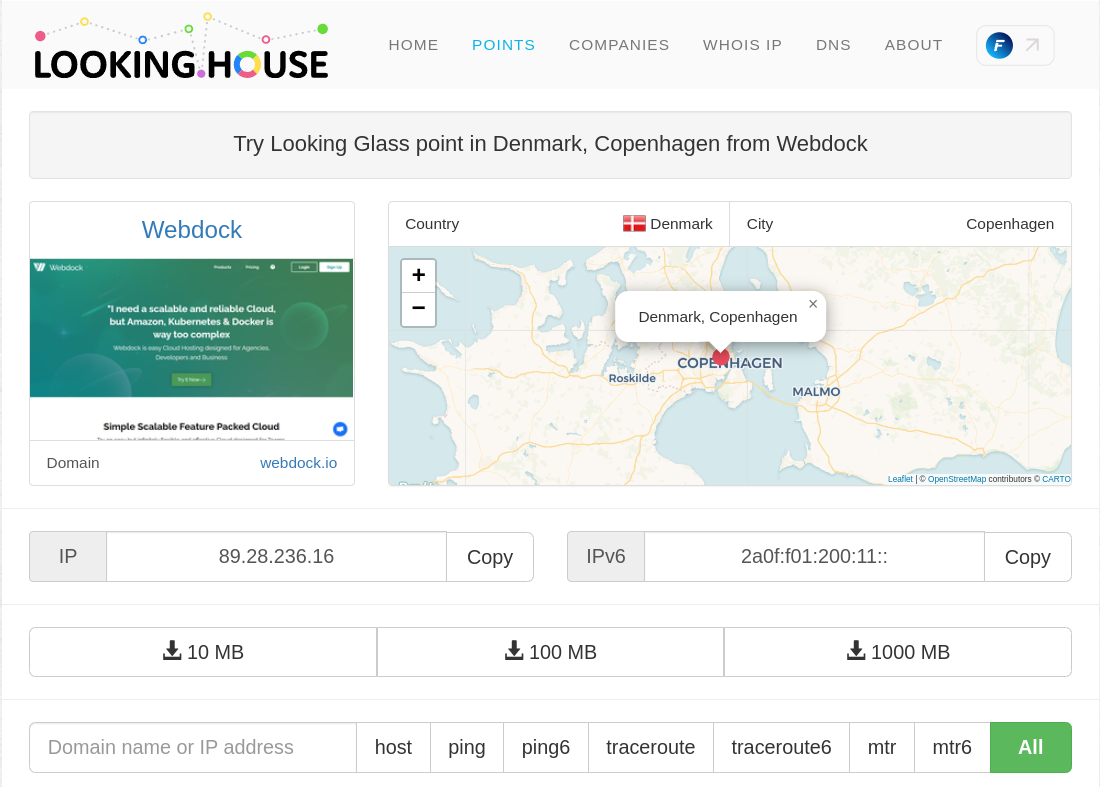Zoom out on the map
Image resolution: width=1100 pixels, height=787 pixels.
click(x=418, y=308)
